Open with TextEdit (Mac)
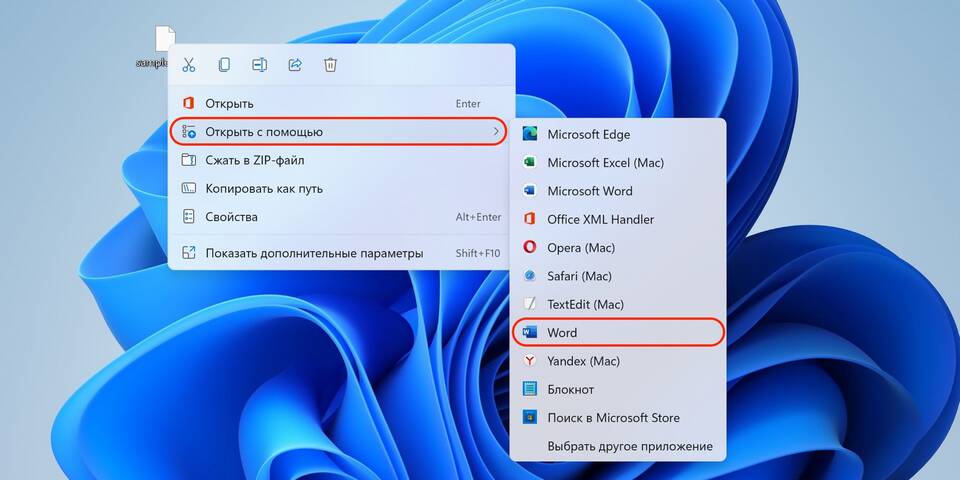 [618, 304]
